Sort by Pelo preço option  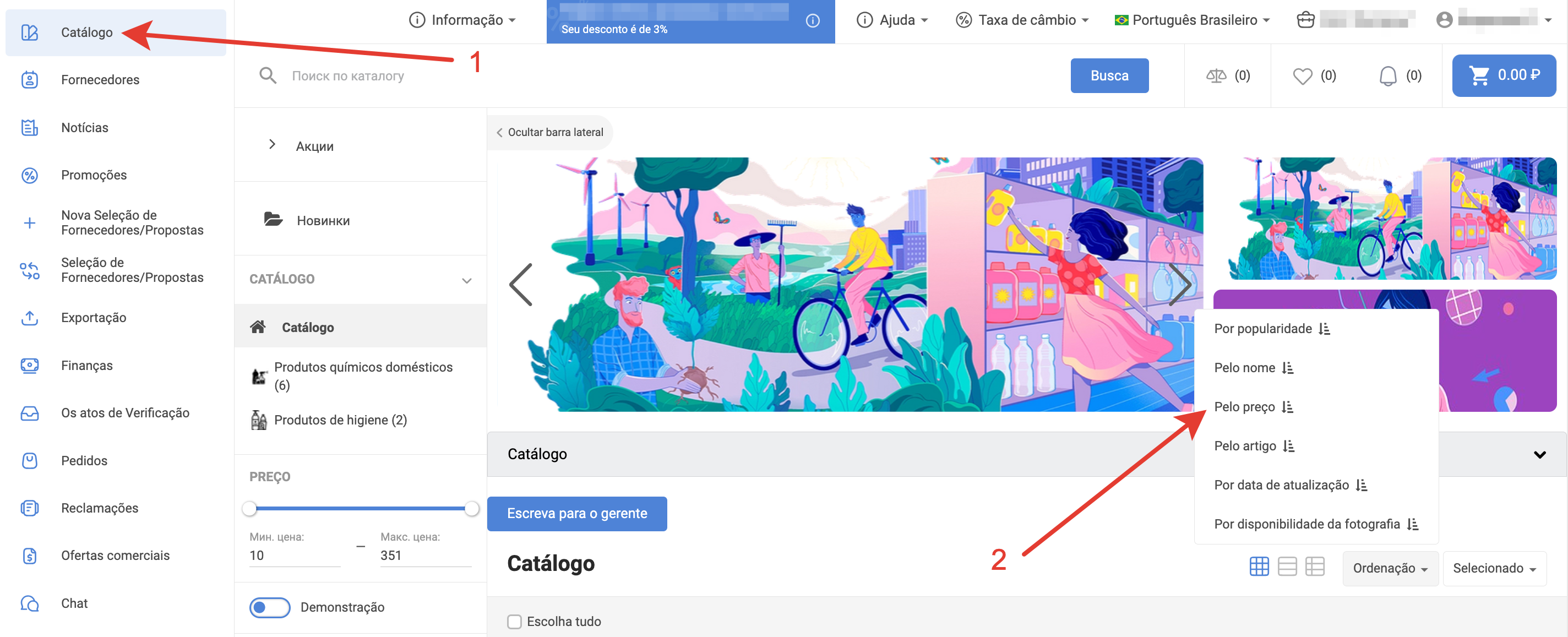1244,407
